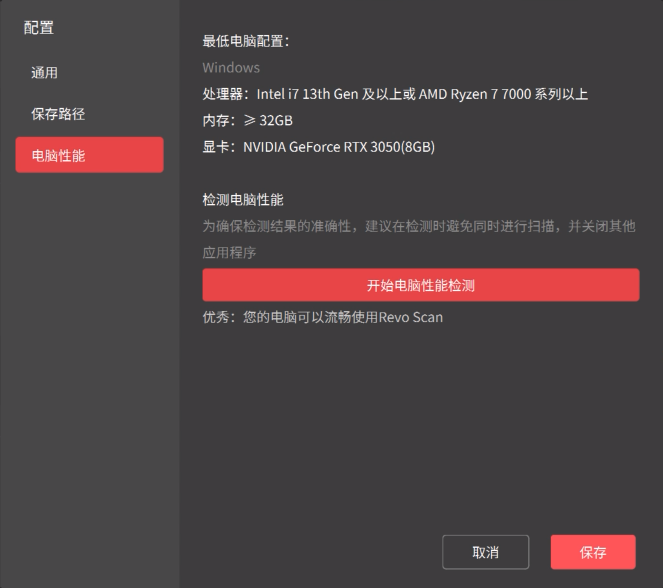Click the 优秀 result message
Viewport: 663px width, 588px height.
pos(323,317)
